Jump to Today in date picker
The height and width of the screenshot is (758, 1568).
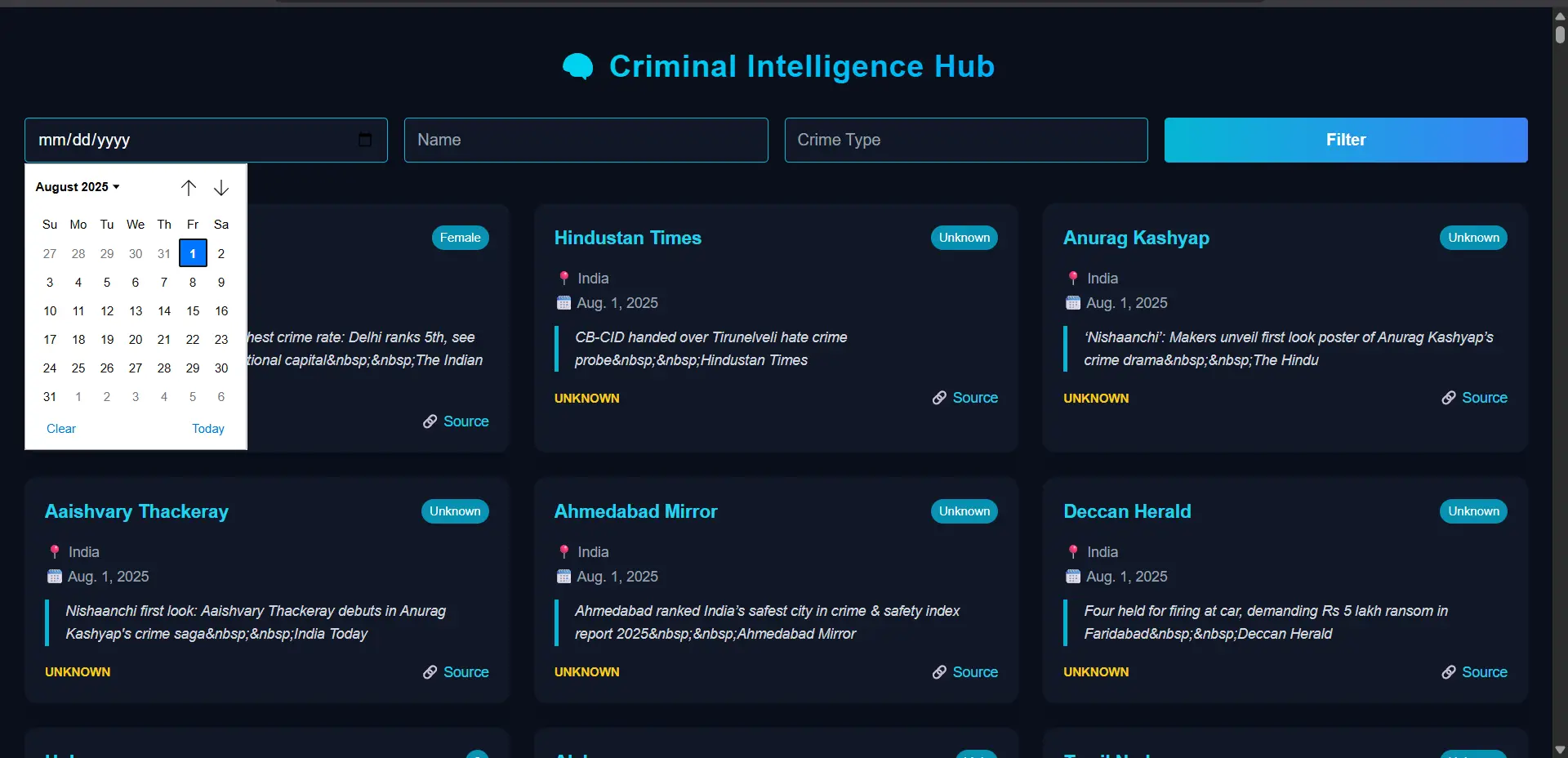tap(207, 429)
